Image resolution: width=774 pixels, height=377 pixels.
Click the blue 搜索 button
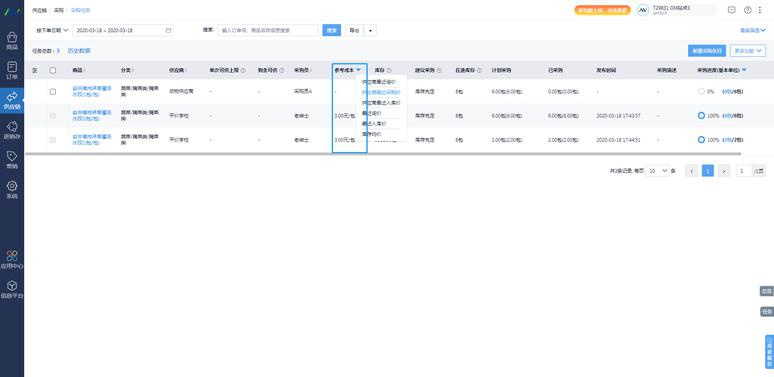pyautogui.click(x=332, y=31)
